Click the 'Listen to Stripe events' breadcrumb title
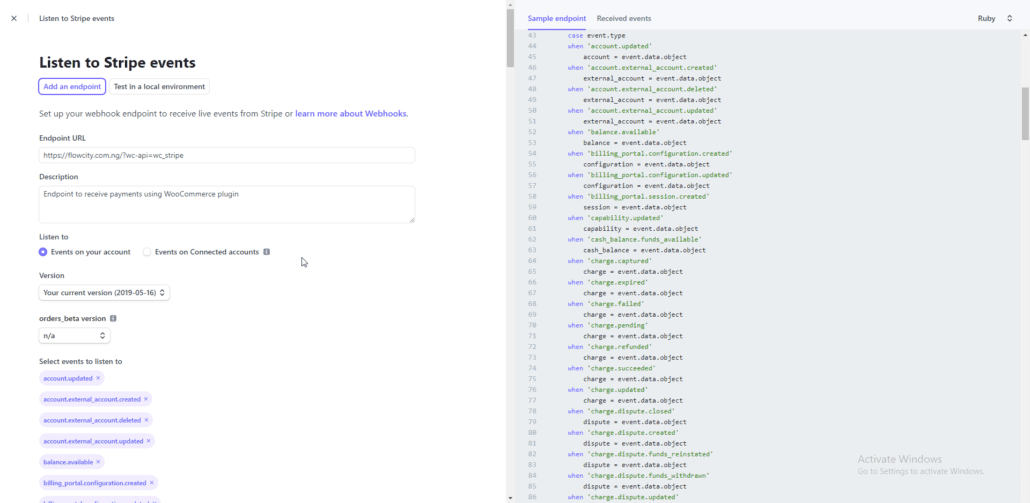 76,18
